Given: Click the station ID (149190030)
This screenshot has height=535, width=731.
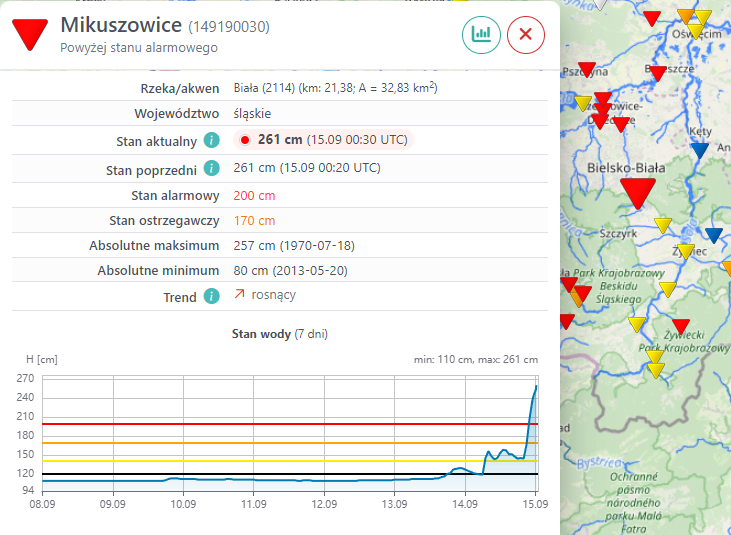Looking at the screenshot, I should point(229,27).
